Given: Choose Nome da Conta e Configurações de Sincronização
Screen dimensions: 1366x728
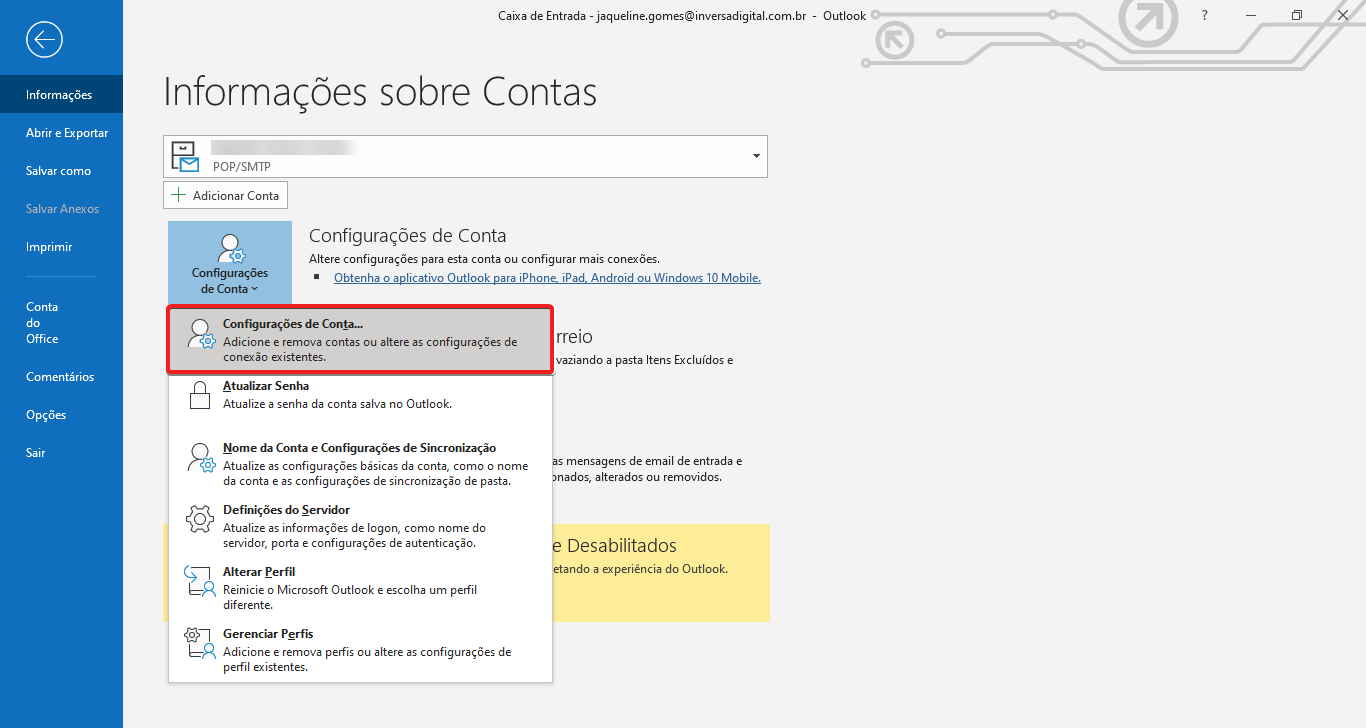Looking at the screenshot, I should pyautogui.click(x=360, y=464).
